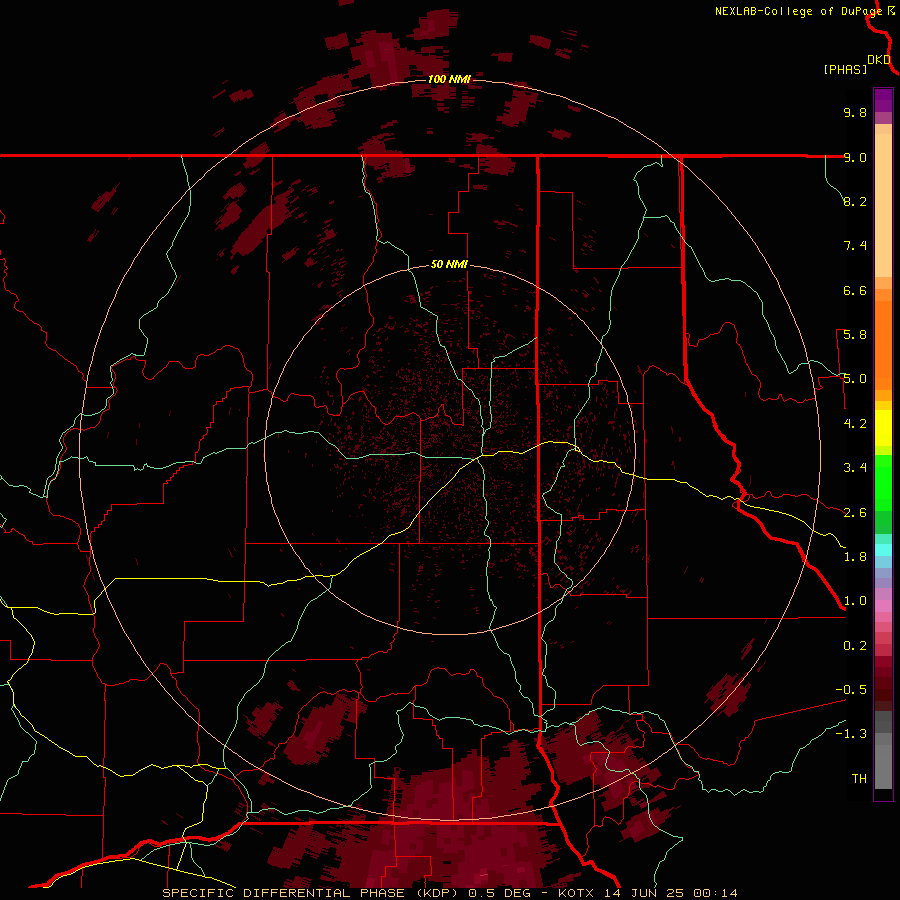Click the [PHAS] units label

pos(845,69)
